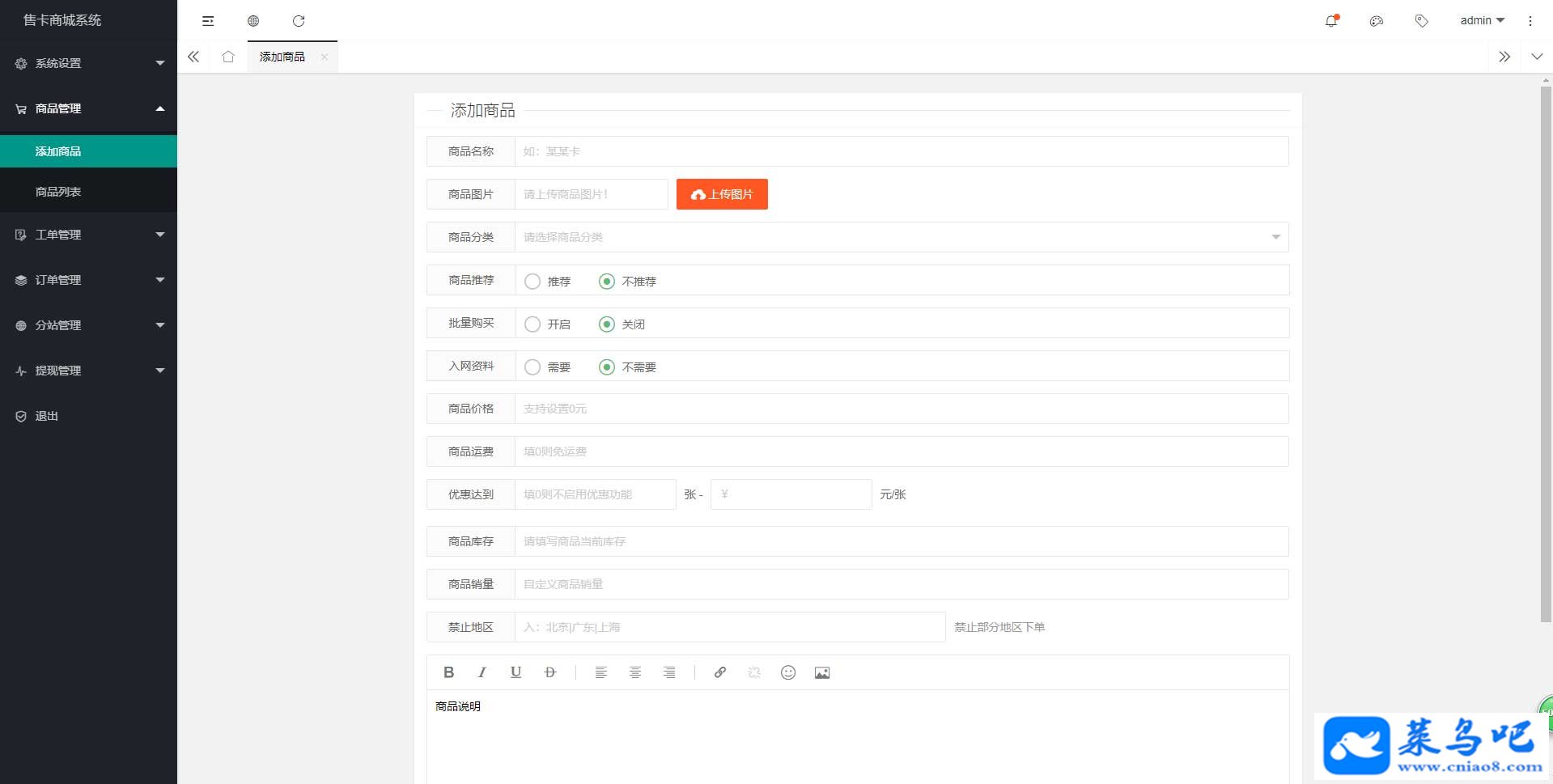Expand the 系统设置 sidebar menu
1553x784 pixels.
88,63
